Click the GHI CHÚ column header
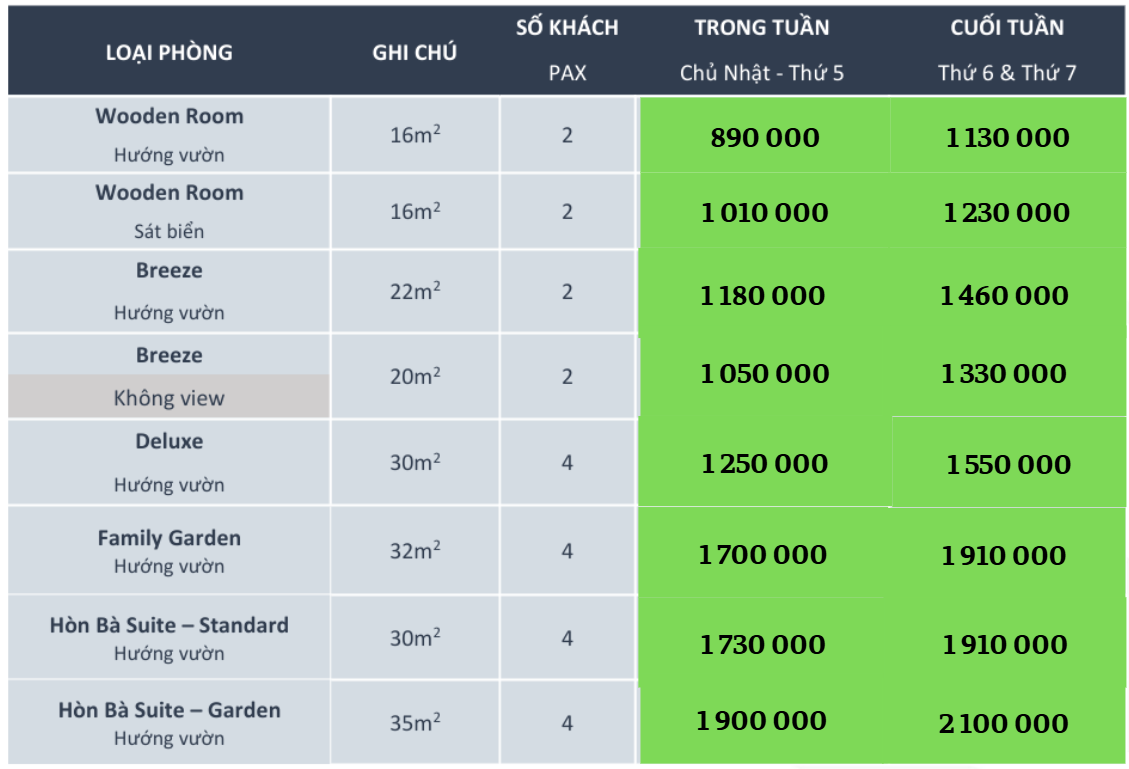The height and width of the screenshot is (769, 1129). click(414, 53)
